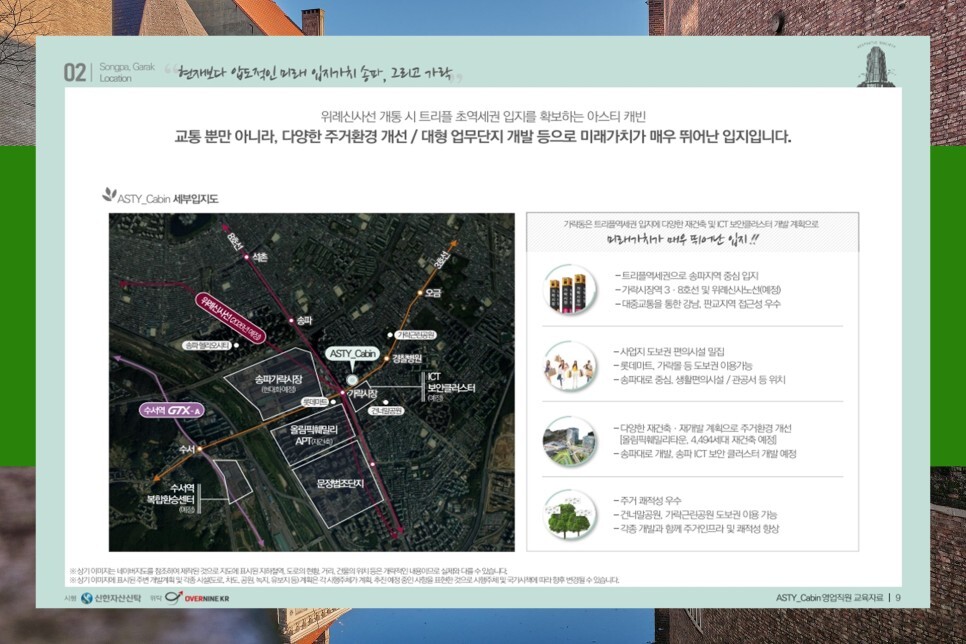Click the ICT 보안클러스터 label
Image resolution: width=966 pixels, height=644 pixels.
[x=452, y=387]
